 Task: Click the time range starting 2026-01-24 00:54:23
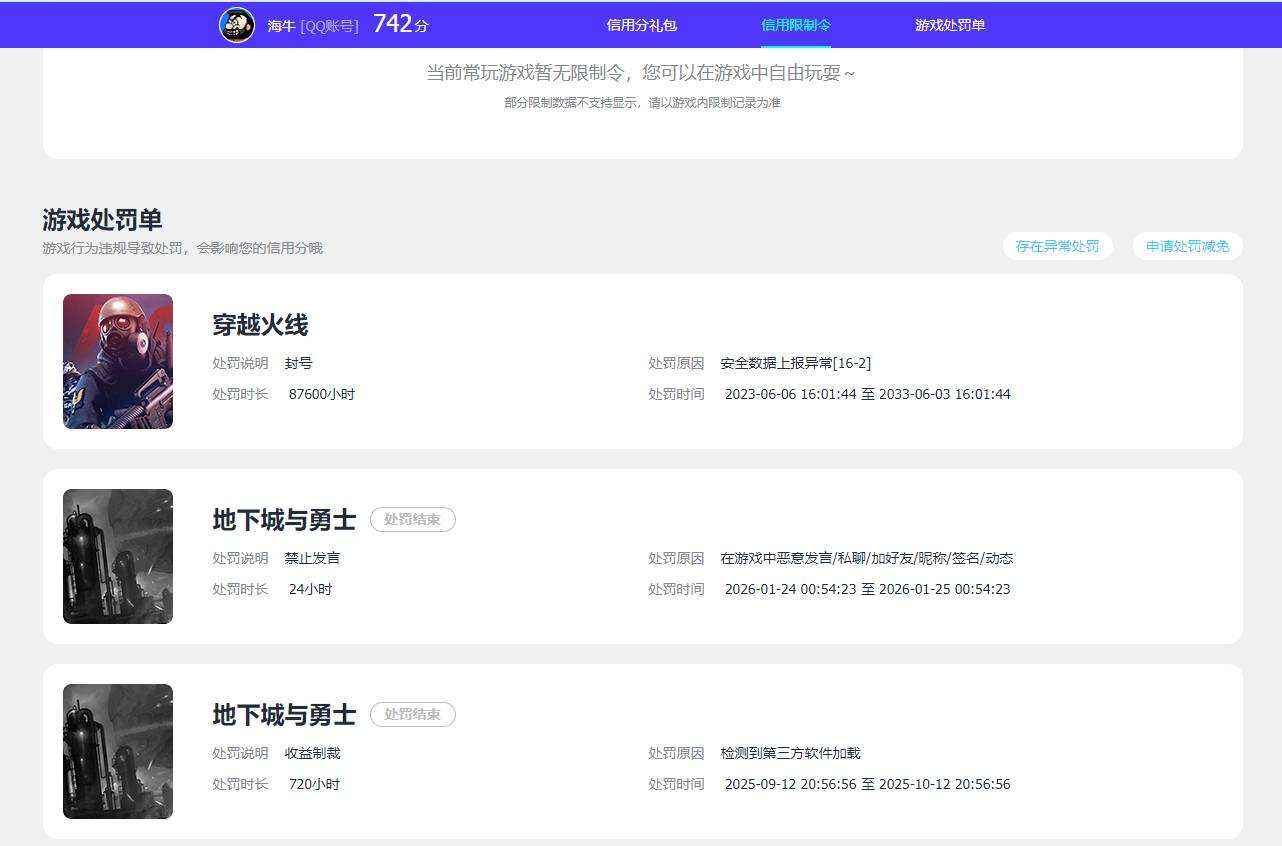click(867, 589)
